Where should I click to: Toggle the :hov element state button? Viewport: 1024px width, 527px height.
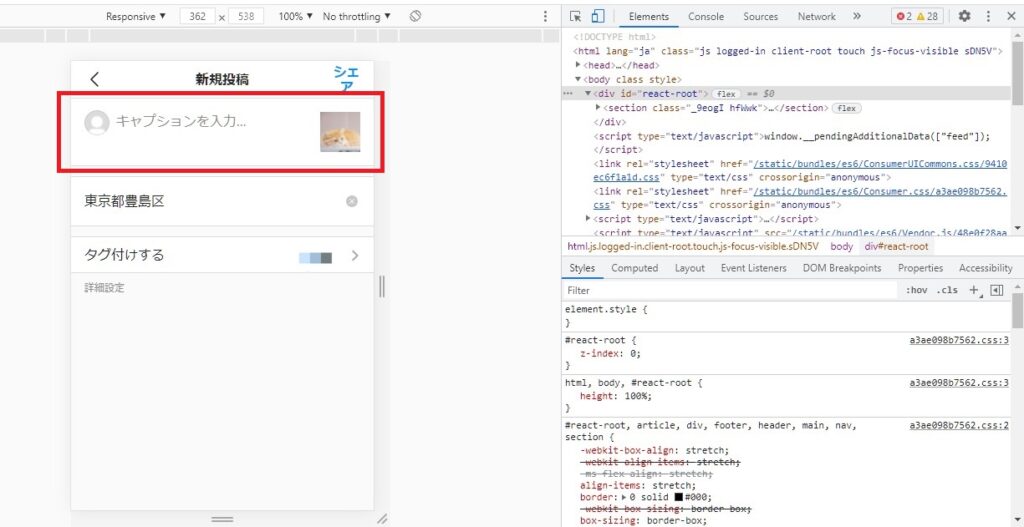916,290
